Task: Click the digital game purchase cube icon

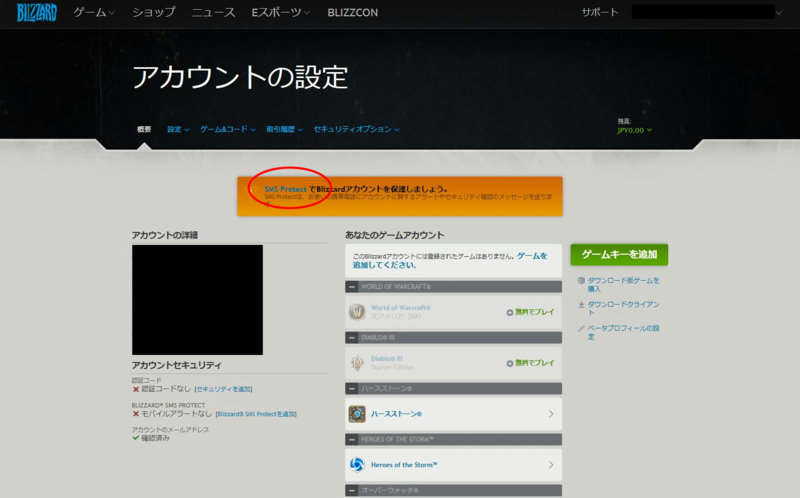Action: coord(580,280)
